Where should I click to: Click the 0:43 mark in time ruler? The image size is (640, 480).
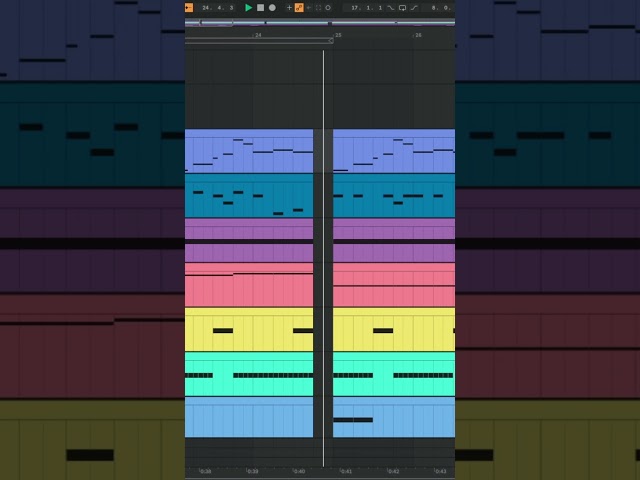pos(440,471)
